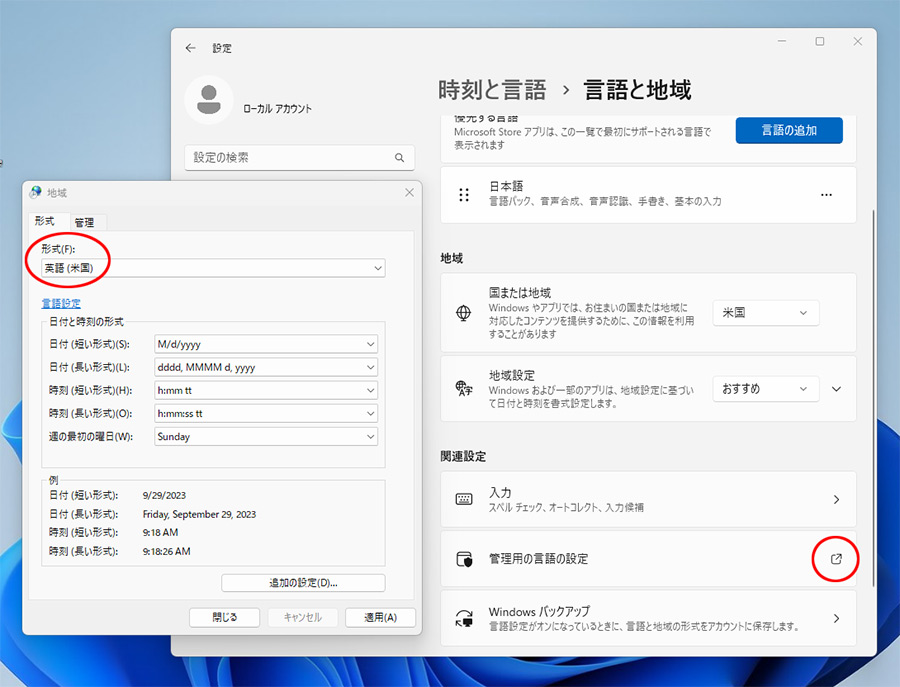
Task: Click the 時刻と言語 breadcrumb
Action: (492, 90)
